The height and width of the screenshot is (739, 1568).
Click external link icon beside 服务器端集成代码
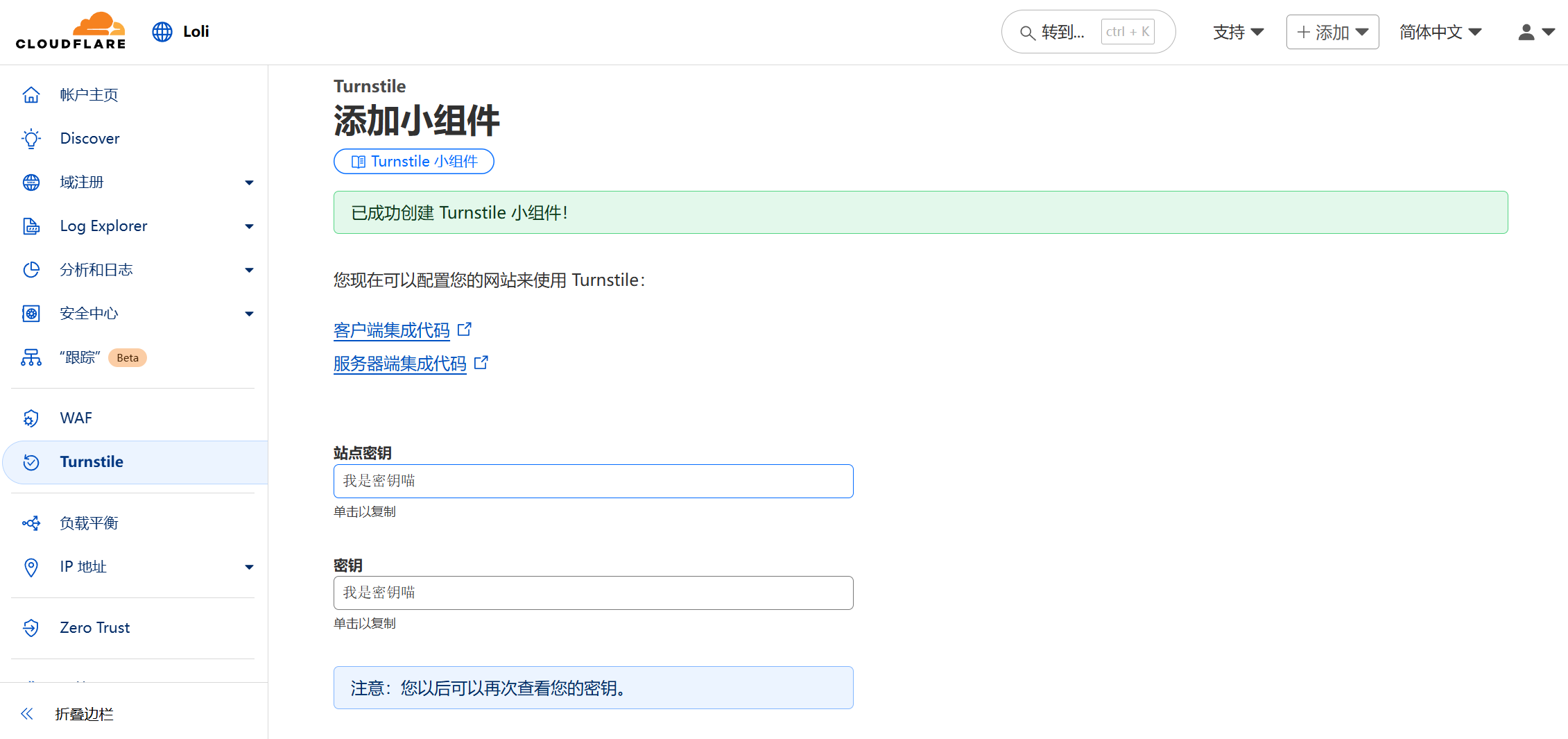pos(481,362)
